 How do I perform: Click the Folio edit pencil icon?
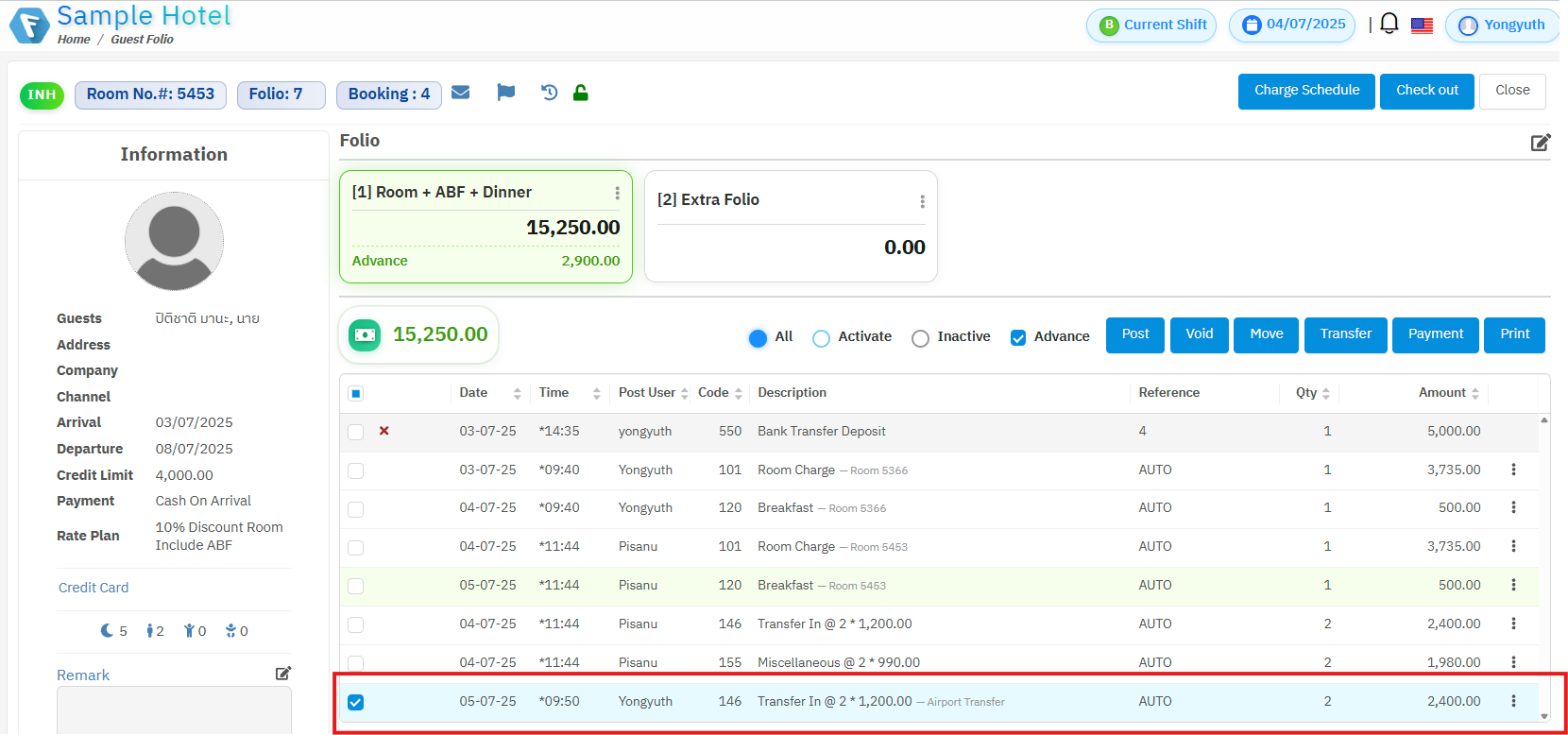tap(1540, 143)
